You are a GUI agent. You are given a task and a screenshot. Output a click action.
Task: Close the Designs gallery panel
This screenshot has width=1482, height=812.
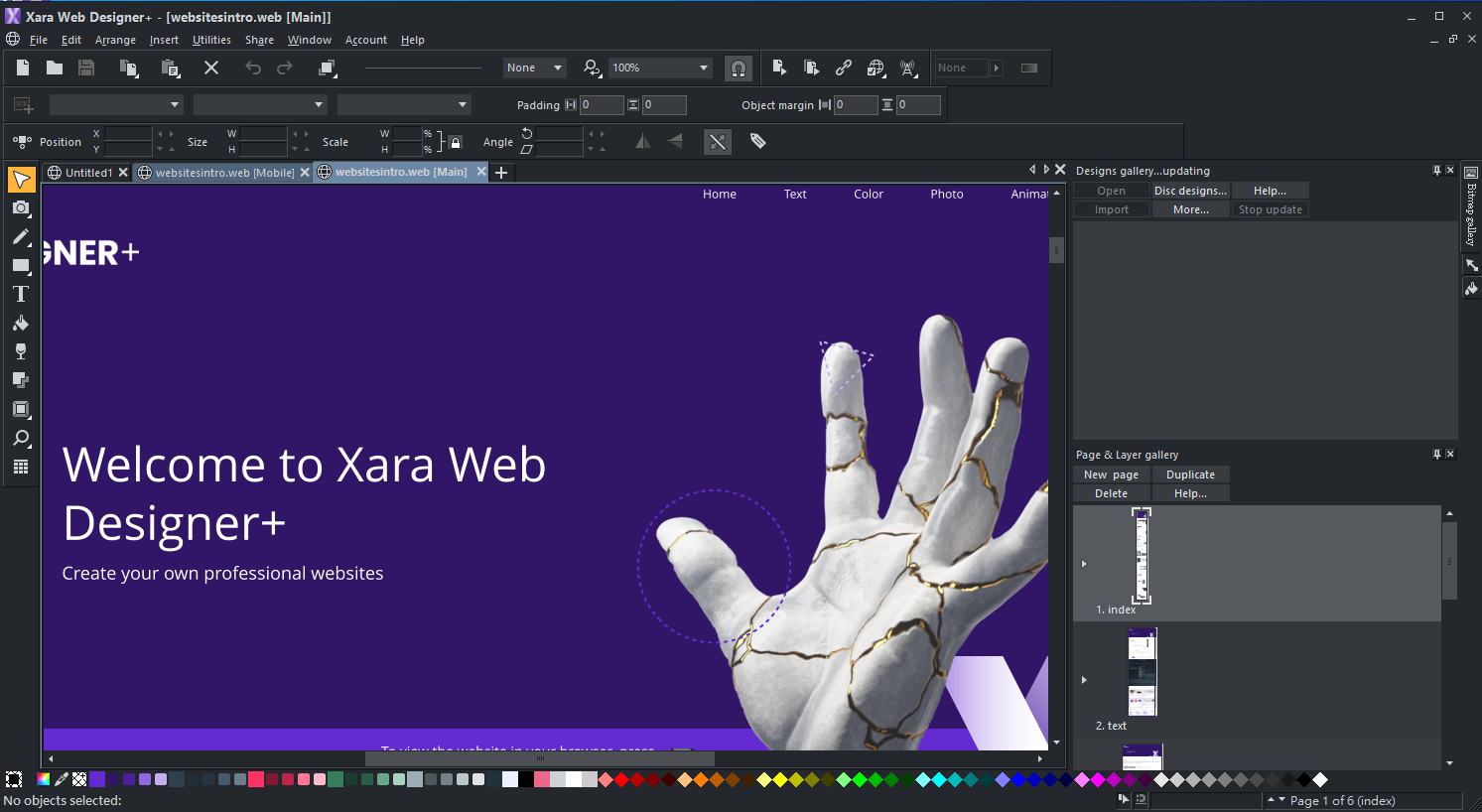1450,171
